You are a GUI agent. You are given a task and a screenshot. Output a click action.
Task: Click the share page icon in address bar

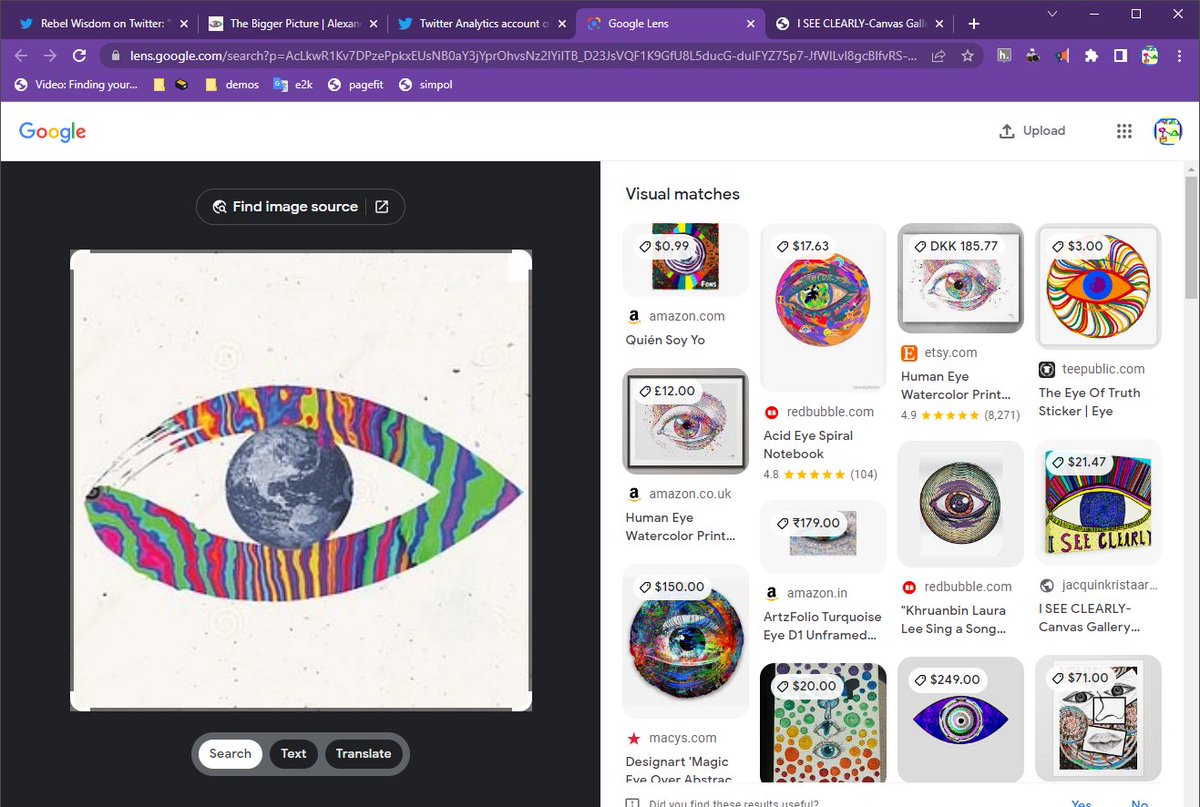(938, 56)
